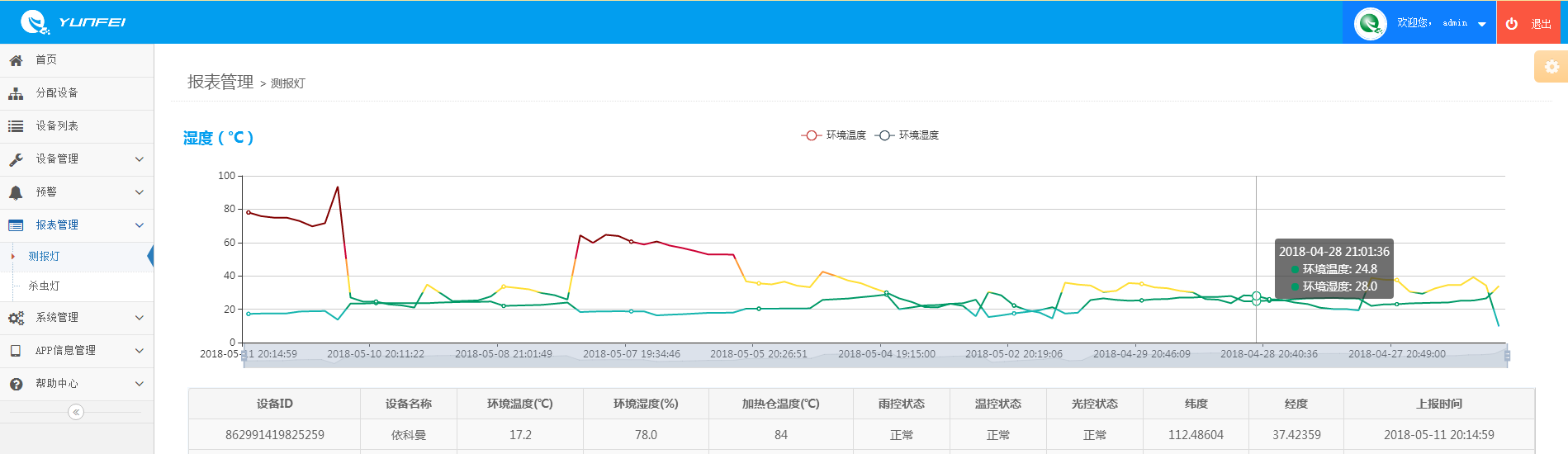1568x454 pixels.
Task: Click the wrench icon for 设备管理
Action: pyautogui.click(x=16, y=159)
